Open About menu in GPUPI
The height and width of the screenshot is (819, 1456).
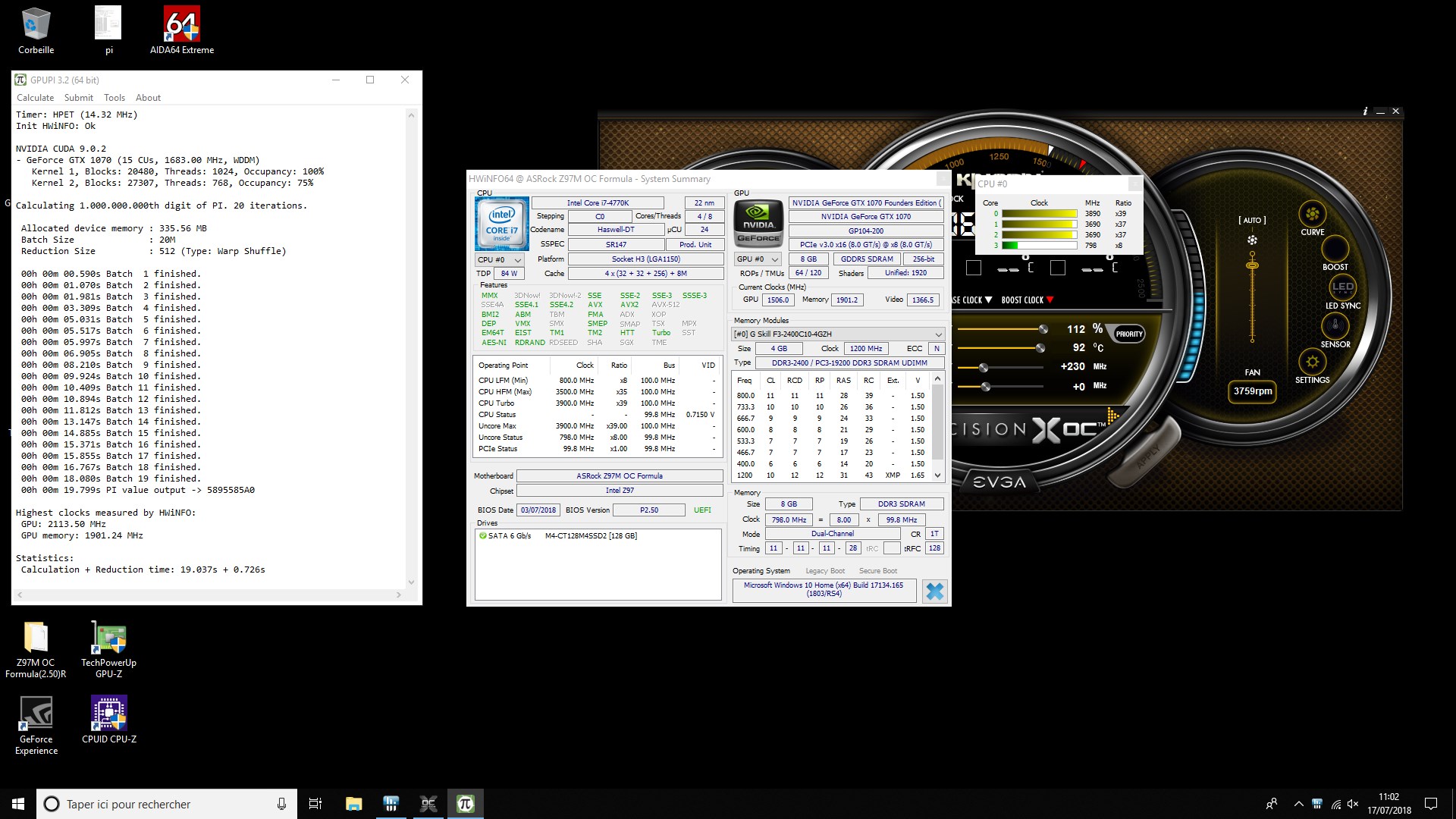(x=148, y=98)
